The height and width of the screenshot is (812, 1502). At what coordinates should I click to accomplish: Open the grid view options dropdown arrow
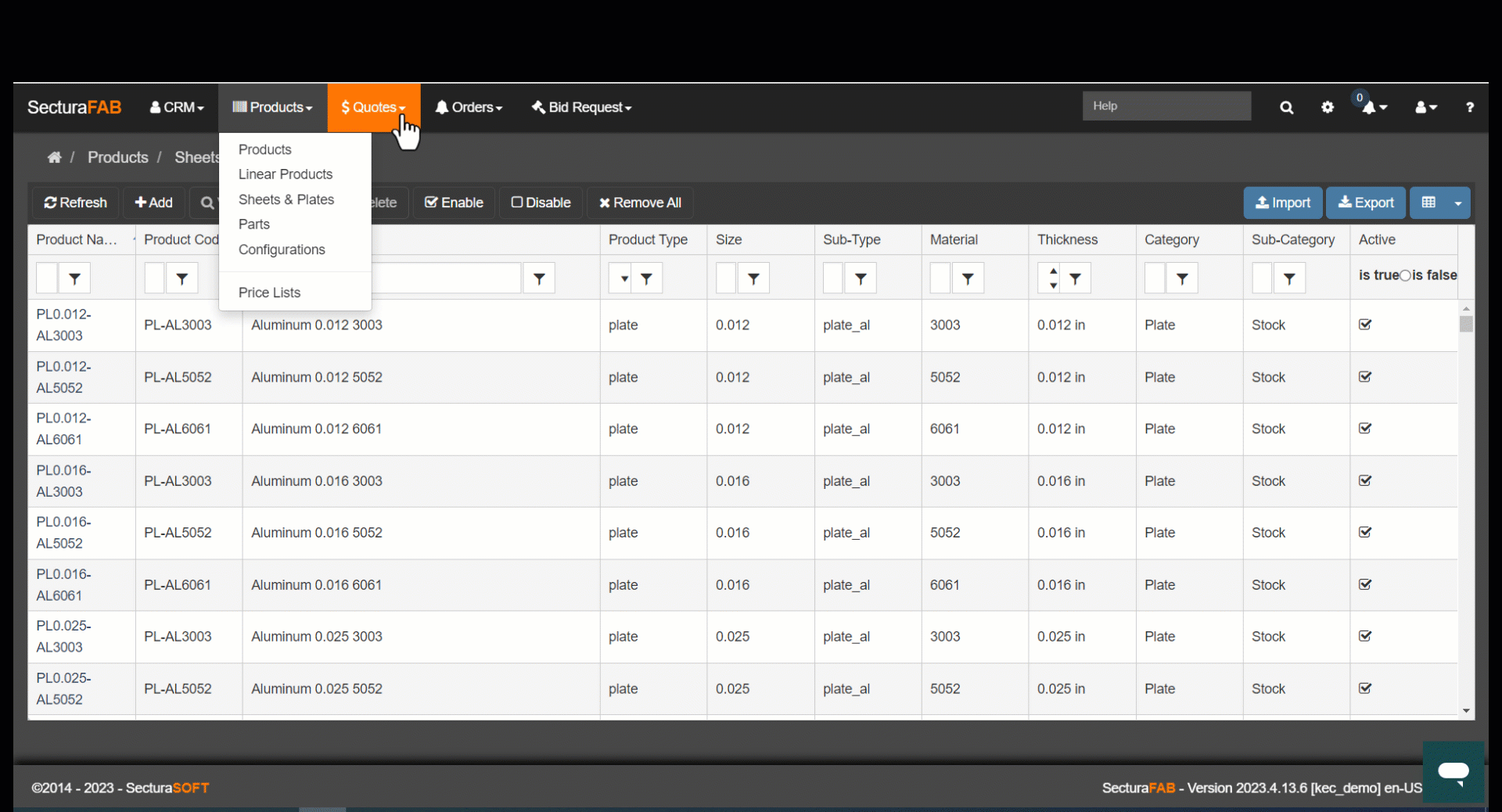coord(1457,203)
